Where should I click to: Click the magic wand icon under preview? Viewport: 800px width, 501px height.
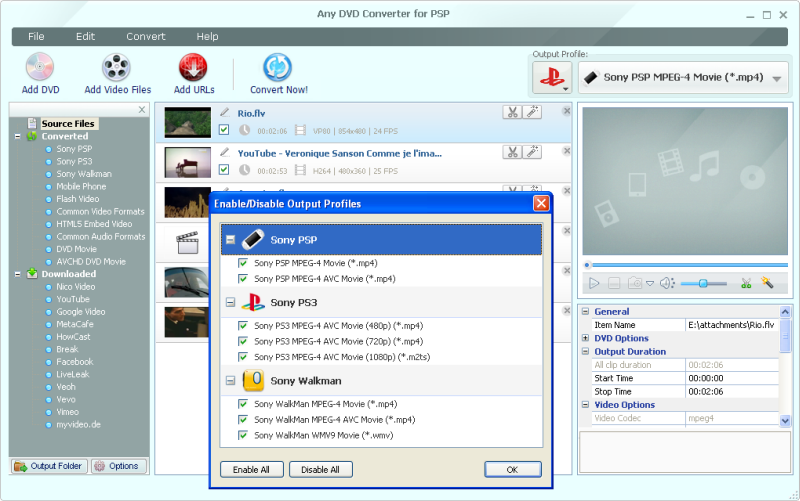click(x=767, y=283)
